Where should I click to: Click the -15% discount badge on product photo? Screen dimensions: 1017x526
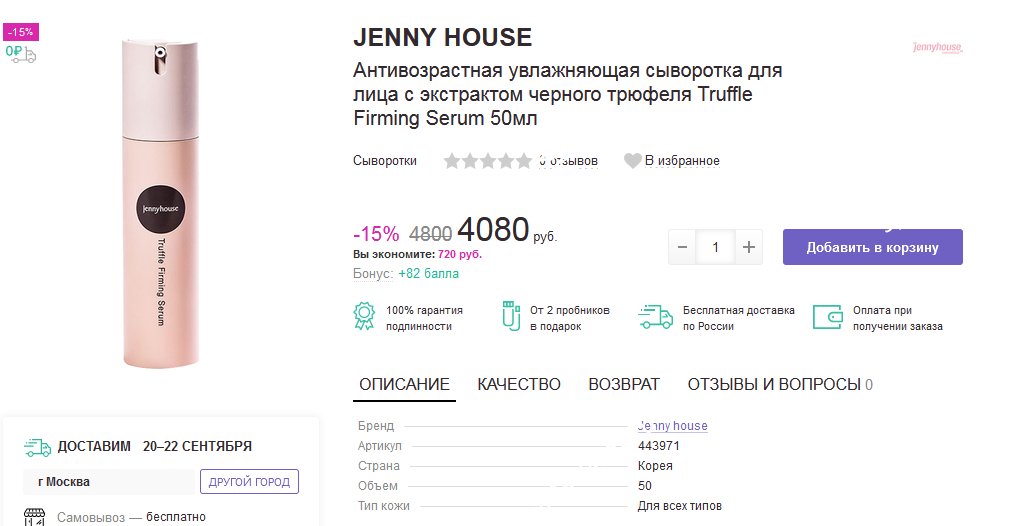21,32
